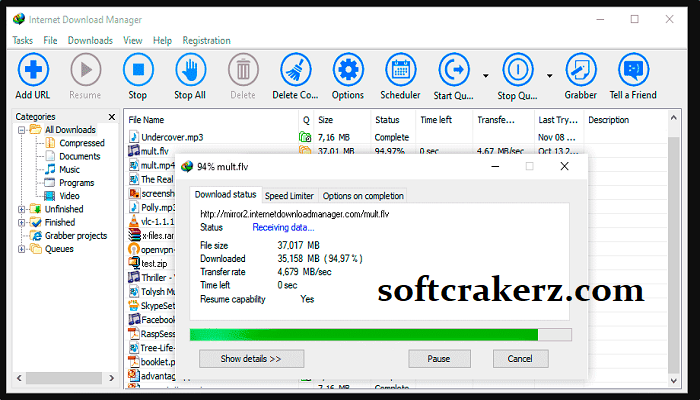Image resolution: width=700 pixels, height=400 pixels.
Task: Click the Grabber projects tree icon
Action: pyautogui.click(x=36, y=235)
